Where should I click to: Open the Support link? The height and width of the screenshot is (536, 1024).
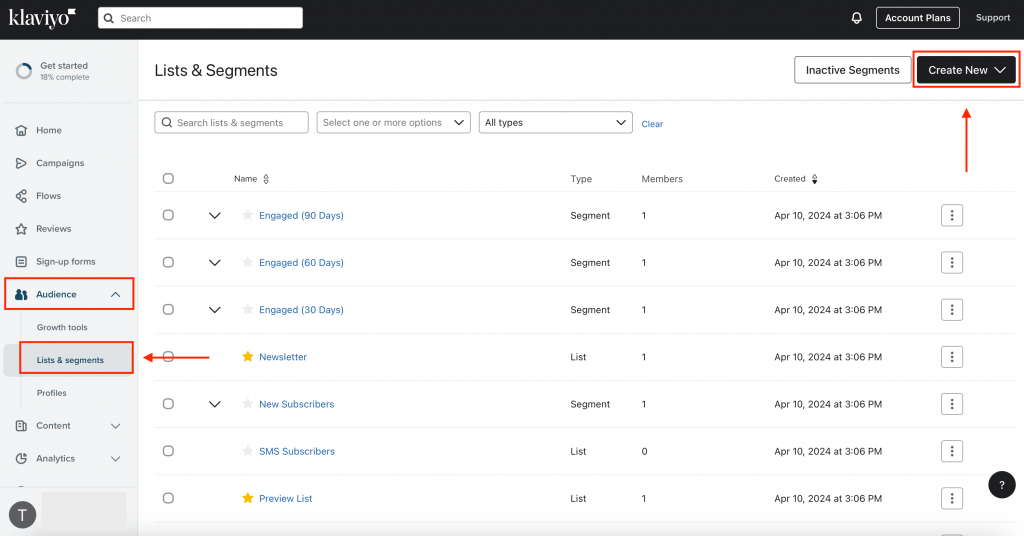[x=993, y=18]
